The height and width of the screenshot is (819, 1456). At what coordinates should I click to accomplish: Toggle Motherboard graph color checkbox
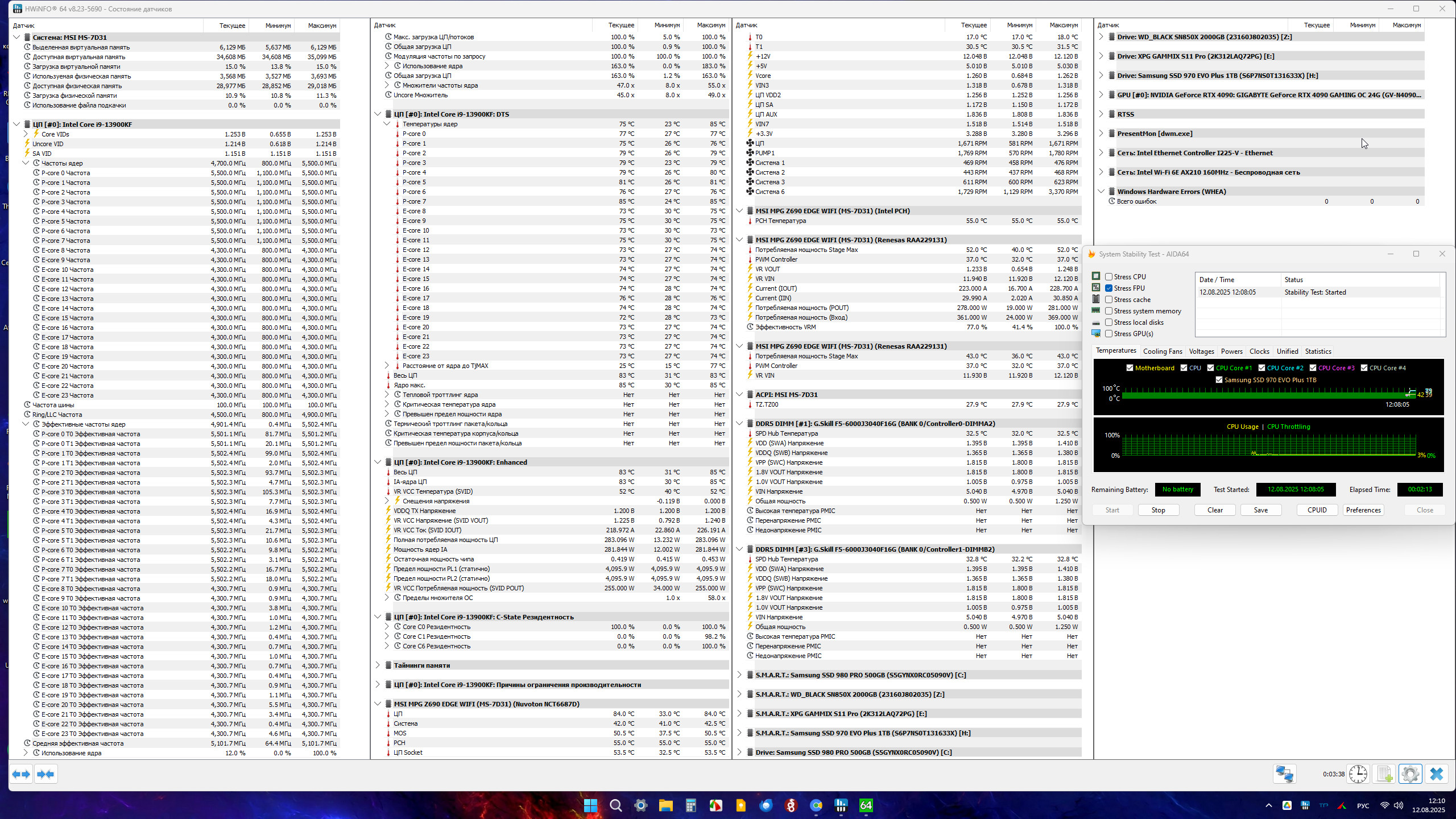coord(1130,368)
